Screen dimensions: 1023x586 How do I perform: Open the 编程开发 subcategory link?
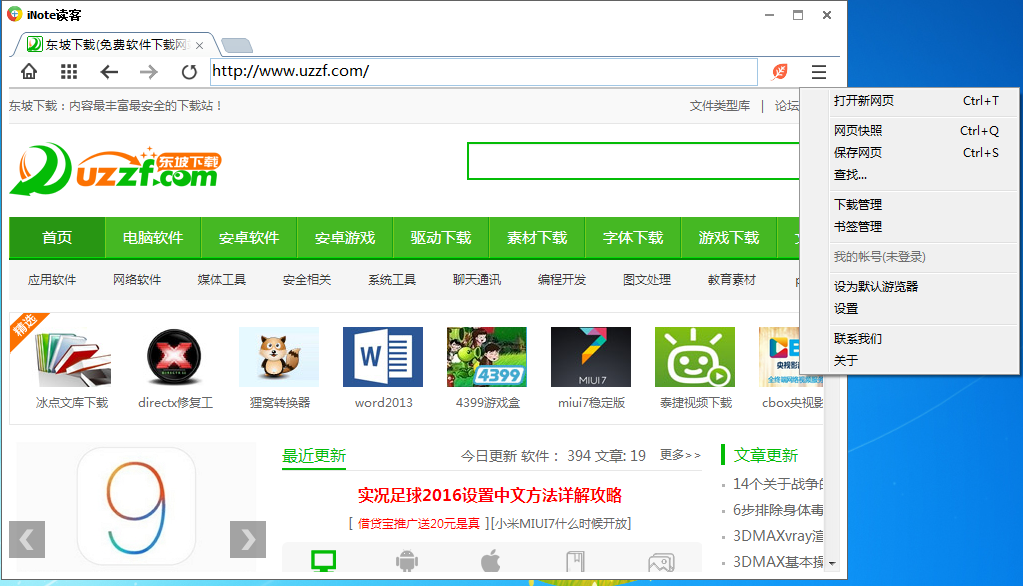[x=562, y=280]
